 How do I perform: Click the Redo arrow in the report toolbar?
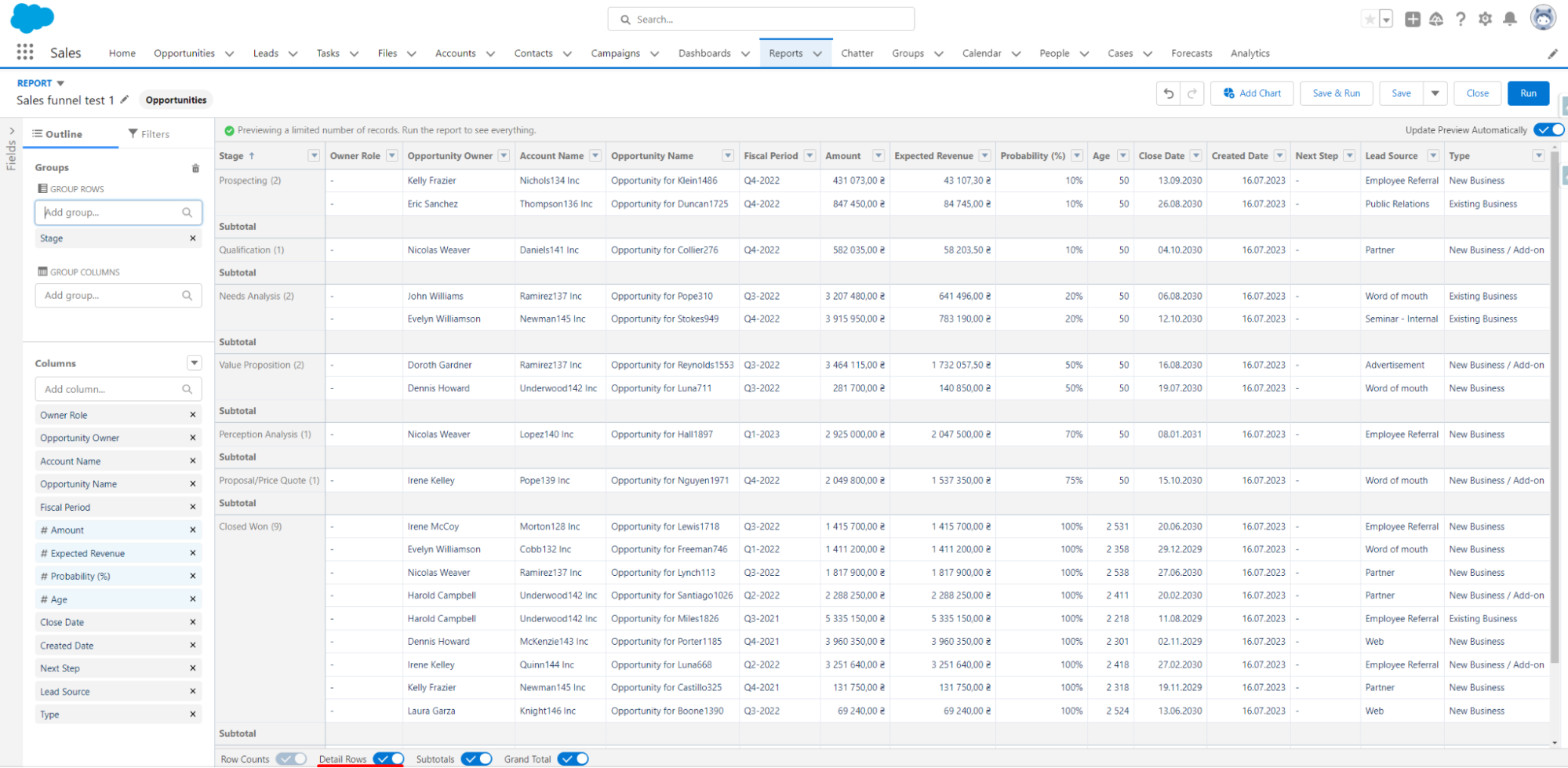[x=1191, y=93]
